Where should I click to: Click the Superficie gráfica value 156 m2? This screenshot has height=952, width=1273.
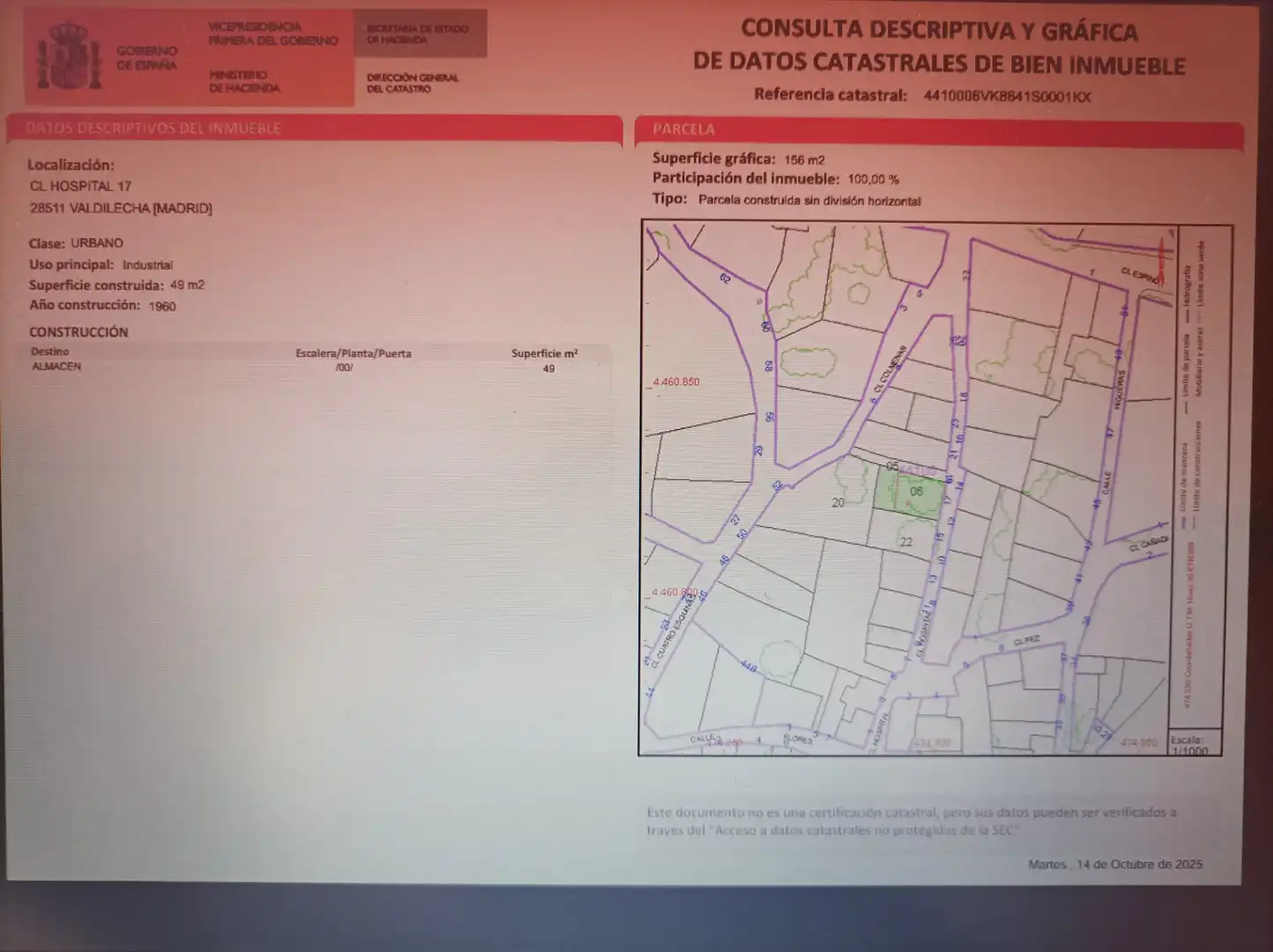(805, 160)
